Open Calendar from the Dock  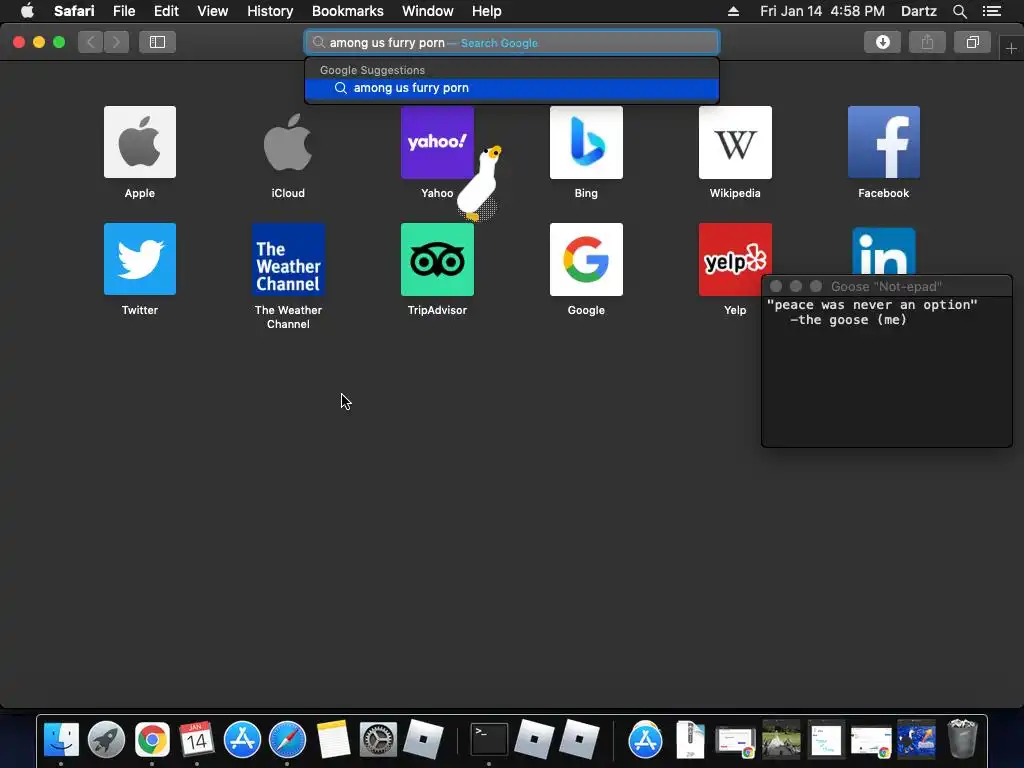197,739
